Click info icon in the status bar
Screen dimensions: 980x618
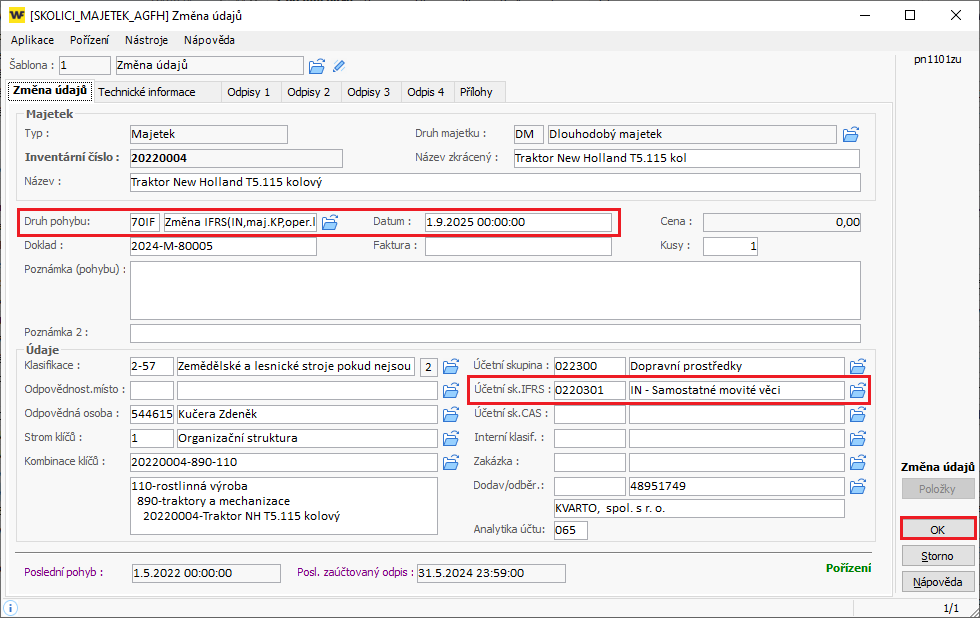(9, 607)
